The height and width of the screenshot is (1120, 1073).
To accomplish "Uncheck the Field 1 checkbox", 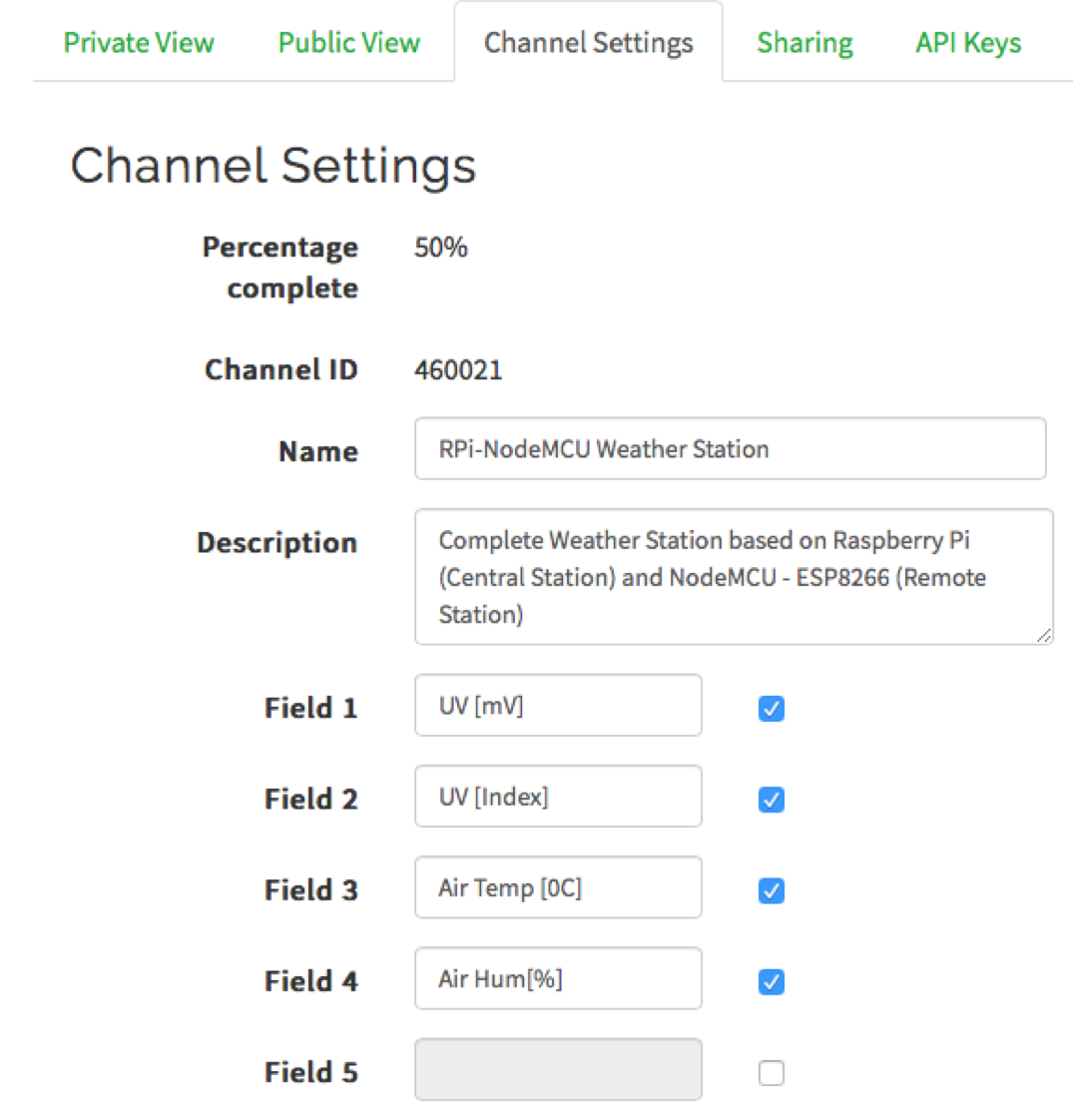I will click(772, 709).
